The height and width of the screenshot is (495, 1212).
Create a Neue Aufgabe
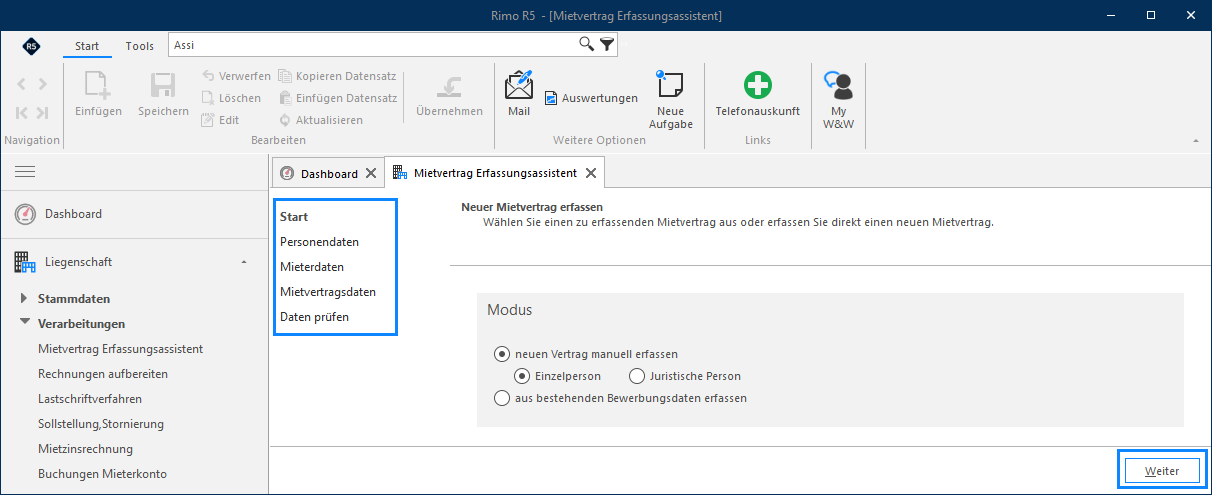point(670,100)
